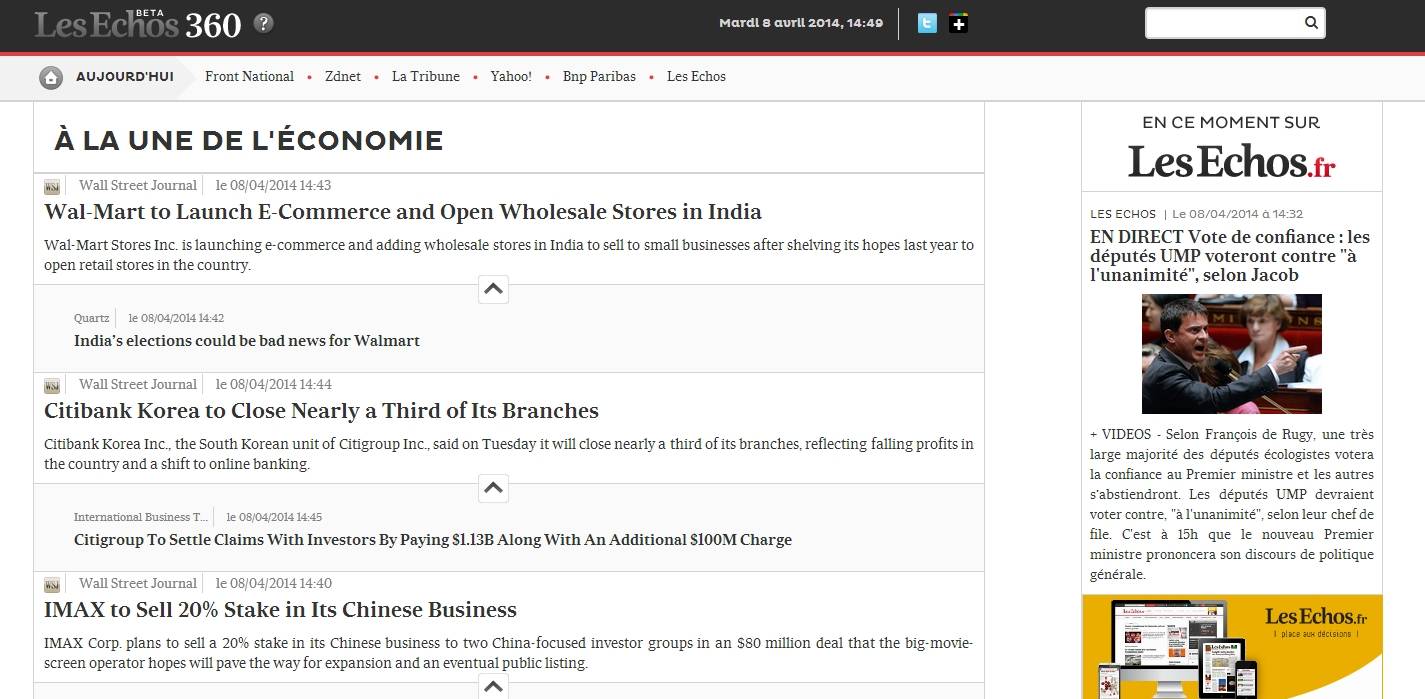
Task: Open Citigroup To Settle Claims article
Action: 432,540
